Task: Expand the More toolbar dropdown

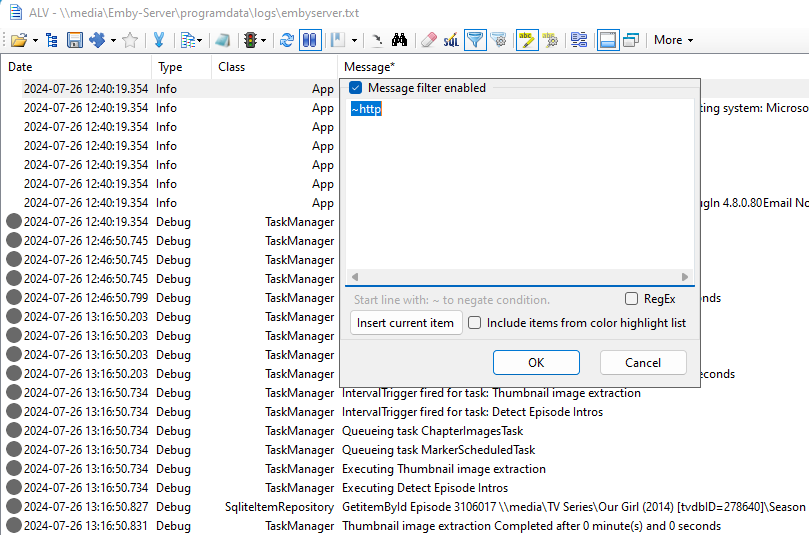Action: click(673, 40)
